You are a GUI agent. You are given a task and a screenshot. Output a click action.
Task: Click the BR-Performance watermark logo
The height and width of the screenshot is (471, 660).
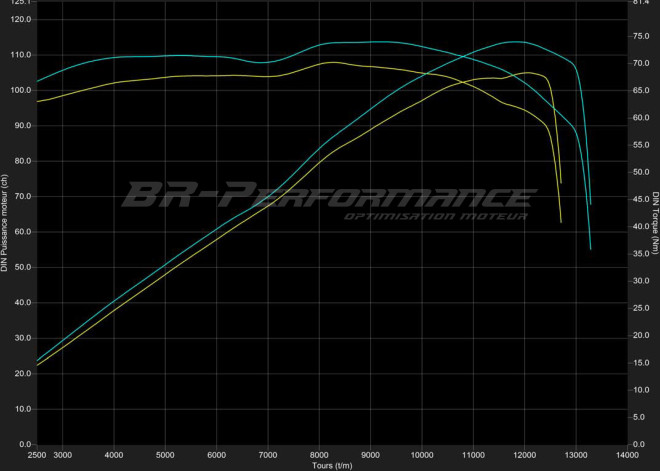pos(328,193)
